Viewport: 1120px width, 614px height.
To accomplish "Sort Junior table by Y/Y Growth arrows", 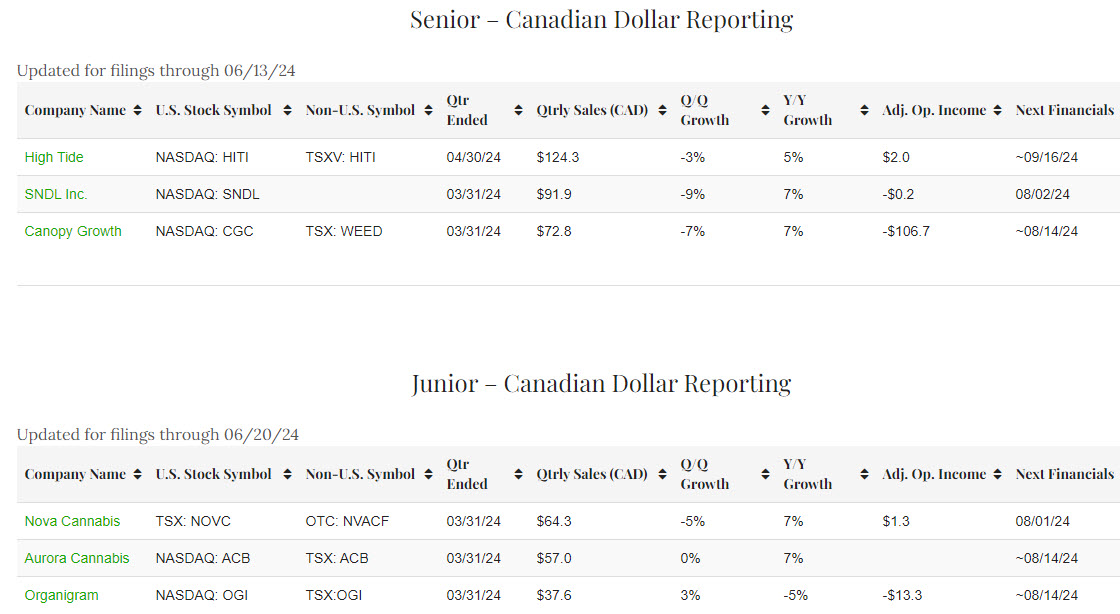I will tap(865, 474).
